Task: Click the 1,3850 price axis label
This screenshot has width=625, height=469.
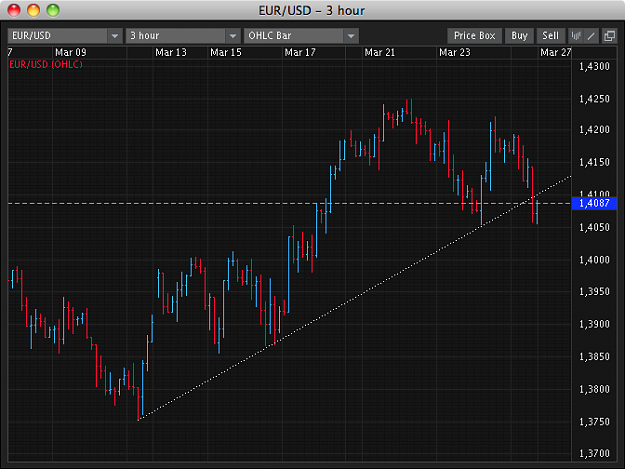Action: [x=594, y=356]
